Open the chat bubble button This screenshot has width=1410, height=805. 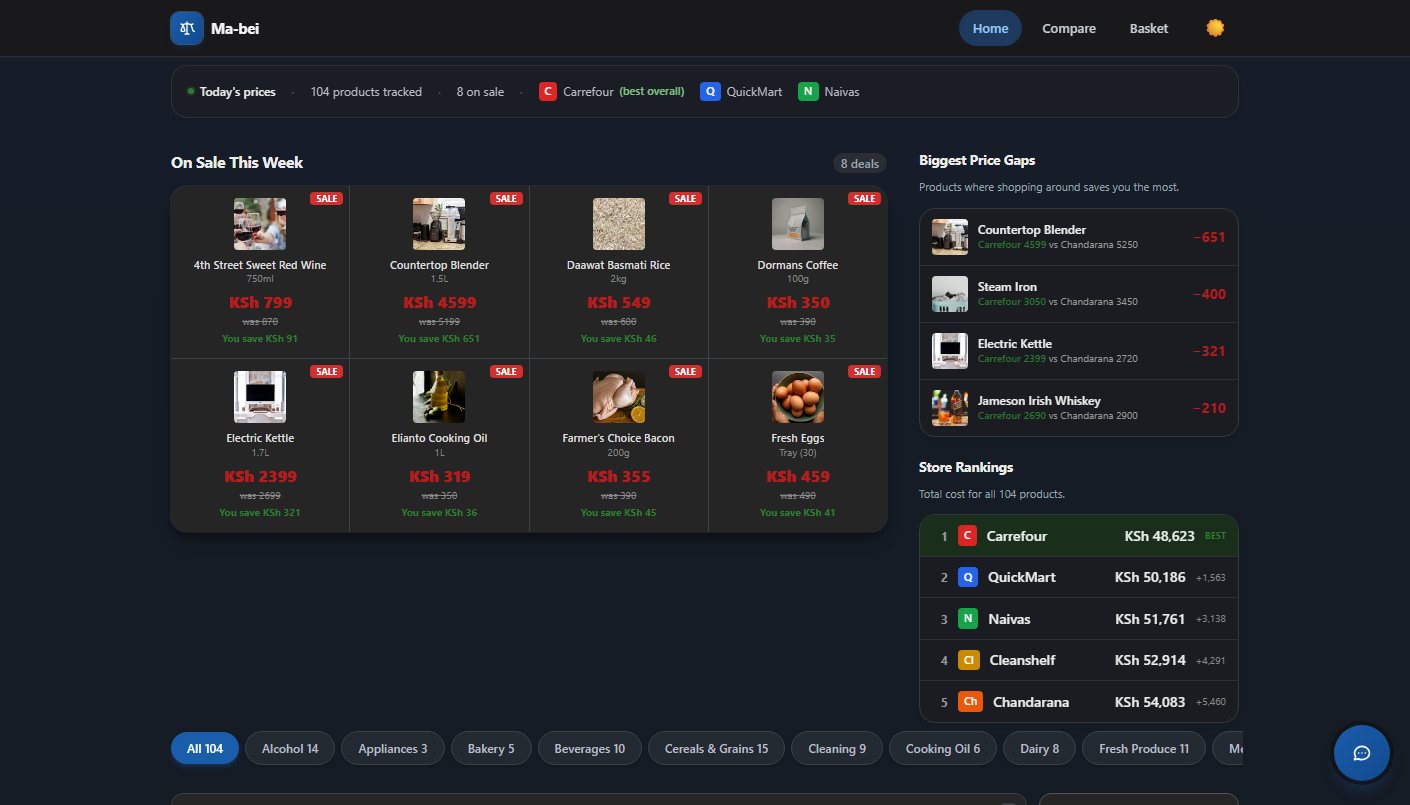coord(1361,753)
